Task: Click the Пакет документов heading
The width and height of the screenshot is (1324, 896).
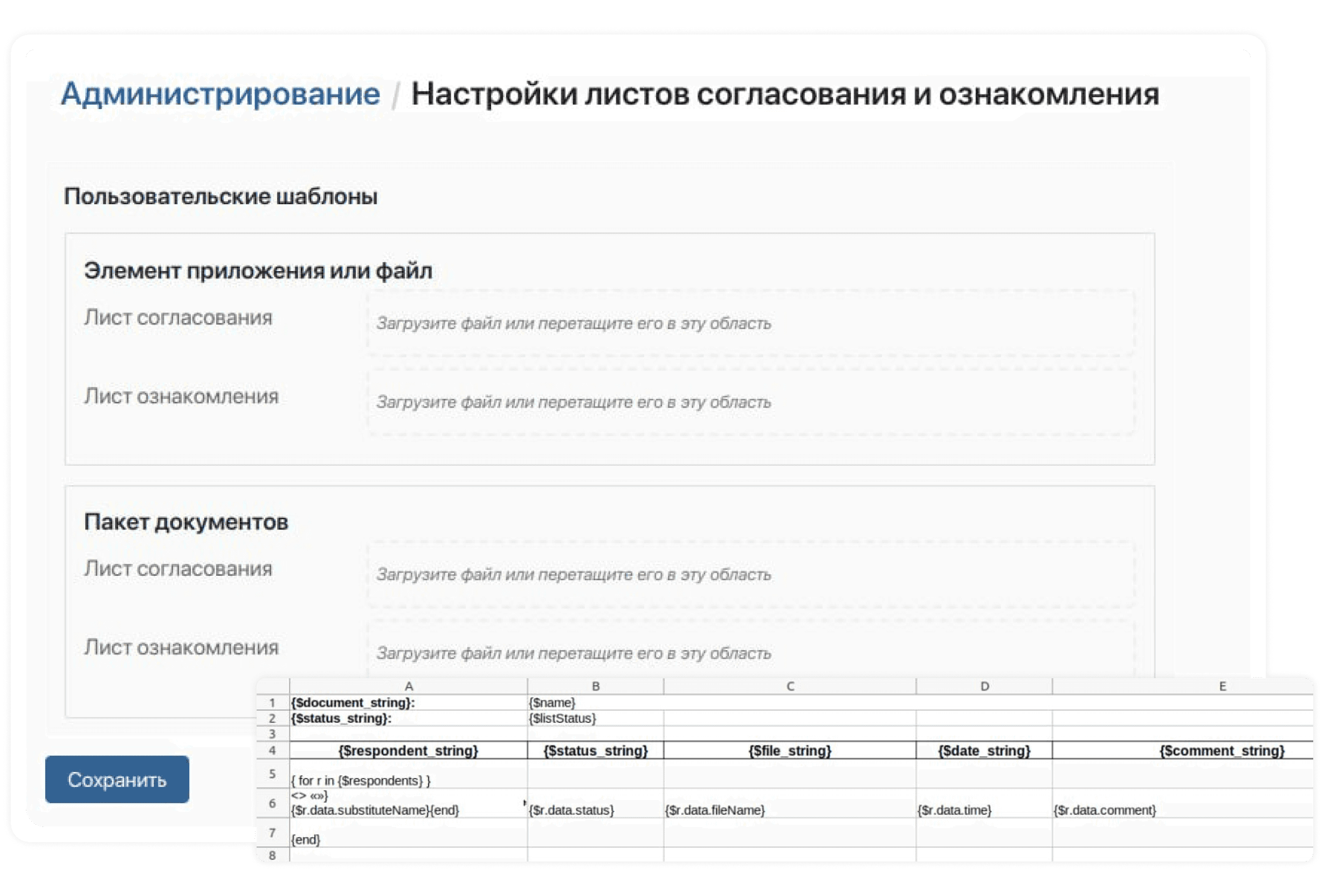Action: pos(187,522)
